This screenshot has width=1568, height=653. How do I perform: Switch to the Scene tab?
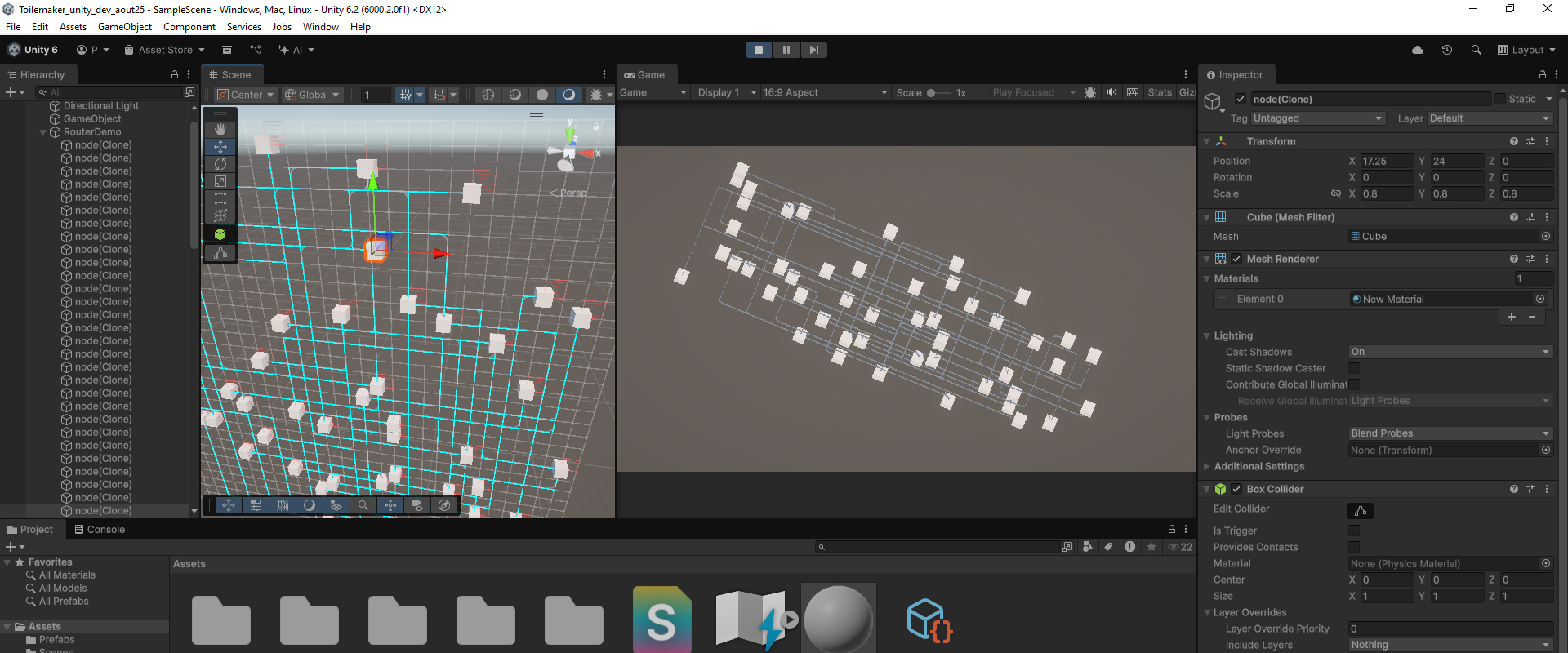pos(230,74)
